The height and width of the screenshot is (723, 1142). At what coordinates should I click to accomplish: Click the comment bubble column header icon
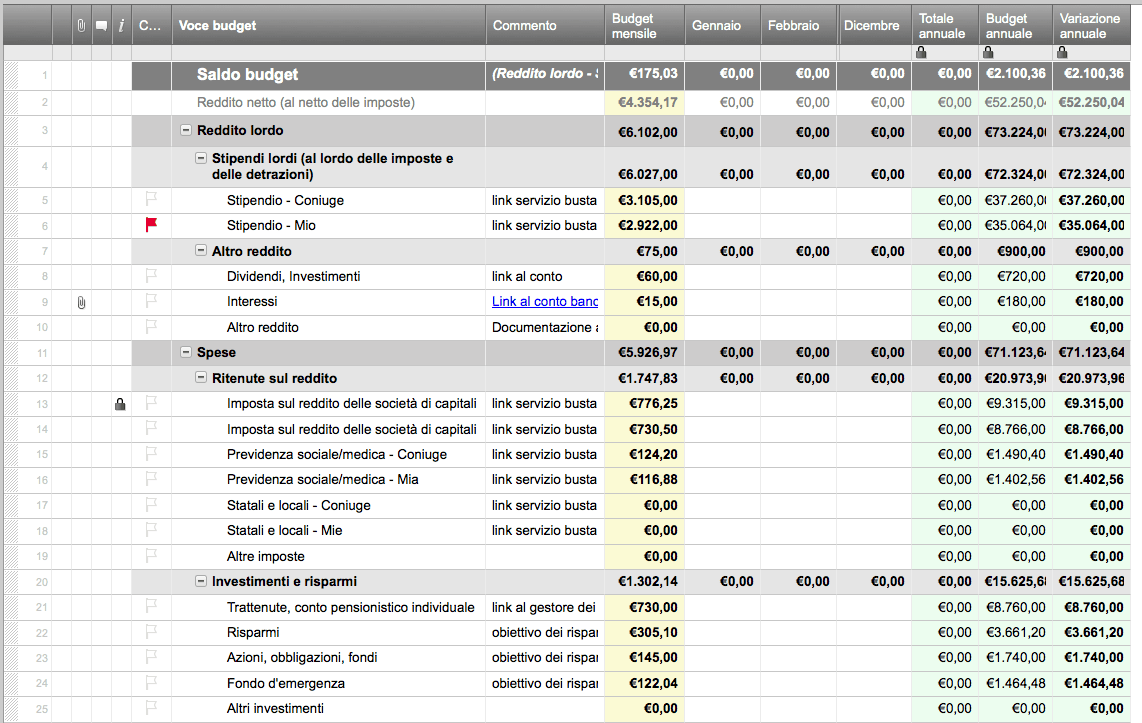tap(101, 25)
